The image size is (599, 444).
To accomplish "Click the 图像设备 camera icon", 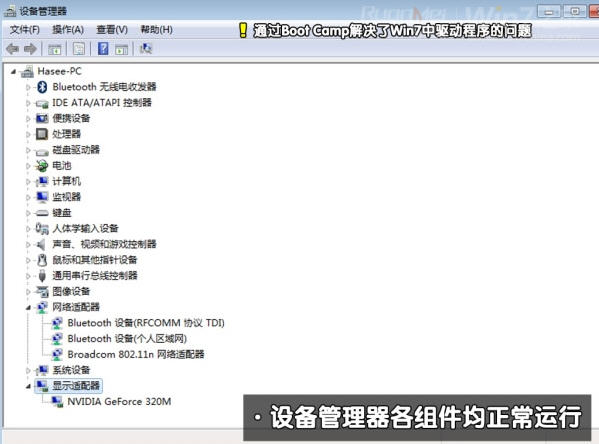I will [42, 292].
